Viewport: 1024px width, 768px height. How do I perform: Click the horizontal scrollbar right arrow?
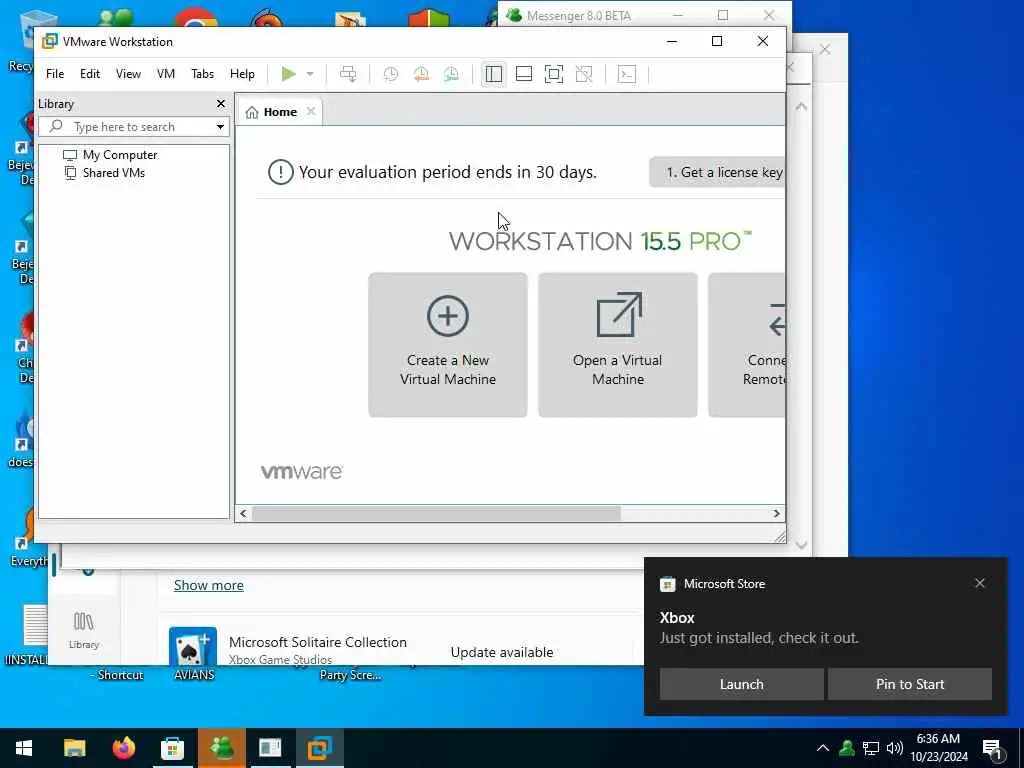[x=776, y=514]
